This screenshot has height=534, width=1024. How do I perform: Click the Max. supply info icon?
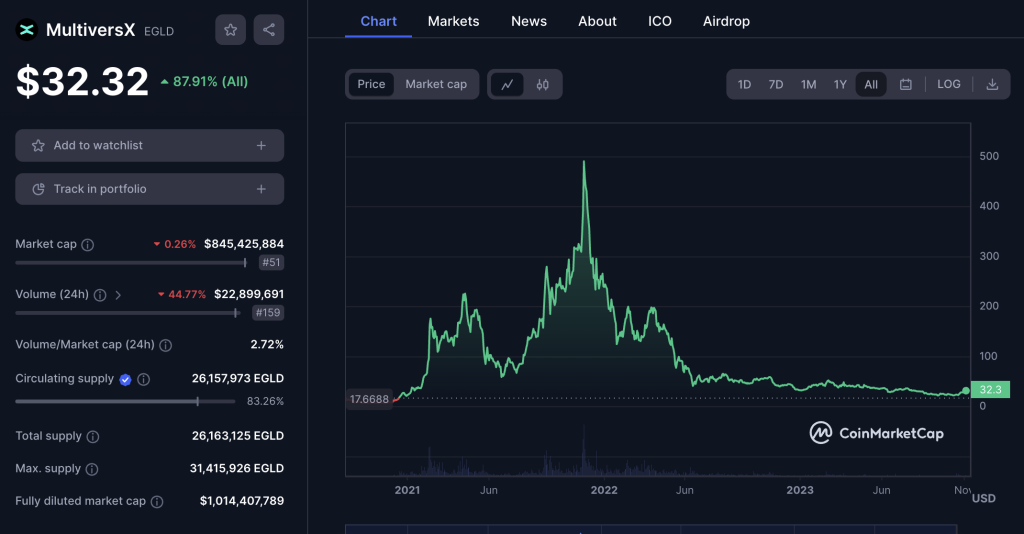click(x=92, y=469)
